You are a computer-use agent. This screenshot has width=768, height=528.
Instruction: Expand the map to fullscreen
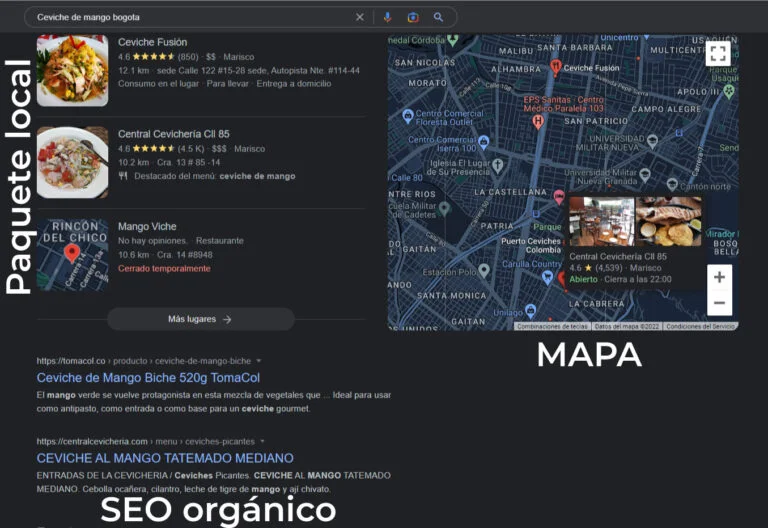(717, 54)
